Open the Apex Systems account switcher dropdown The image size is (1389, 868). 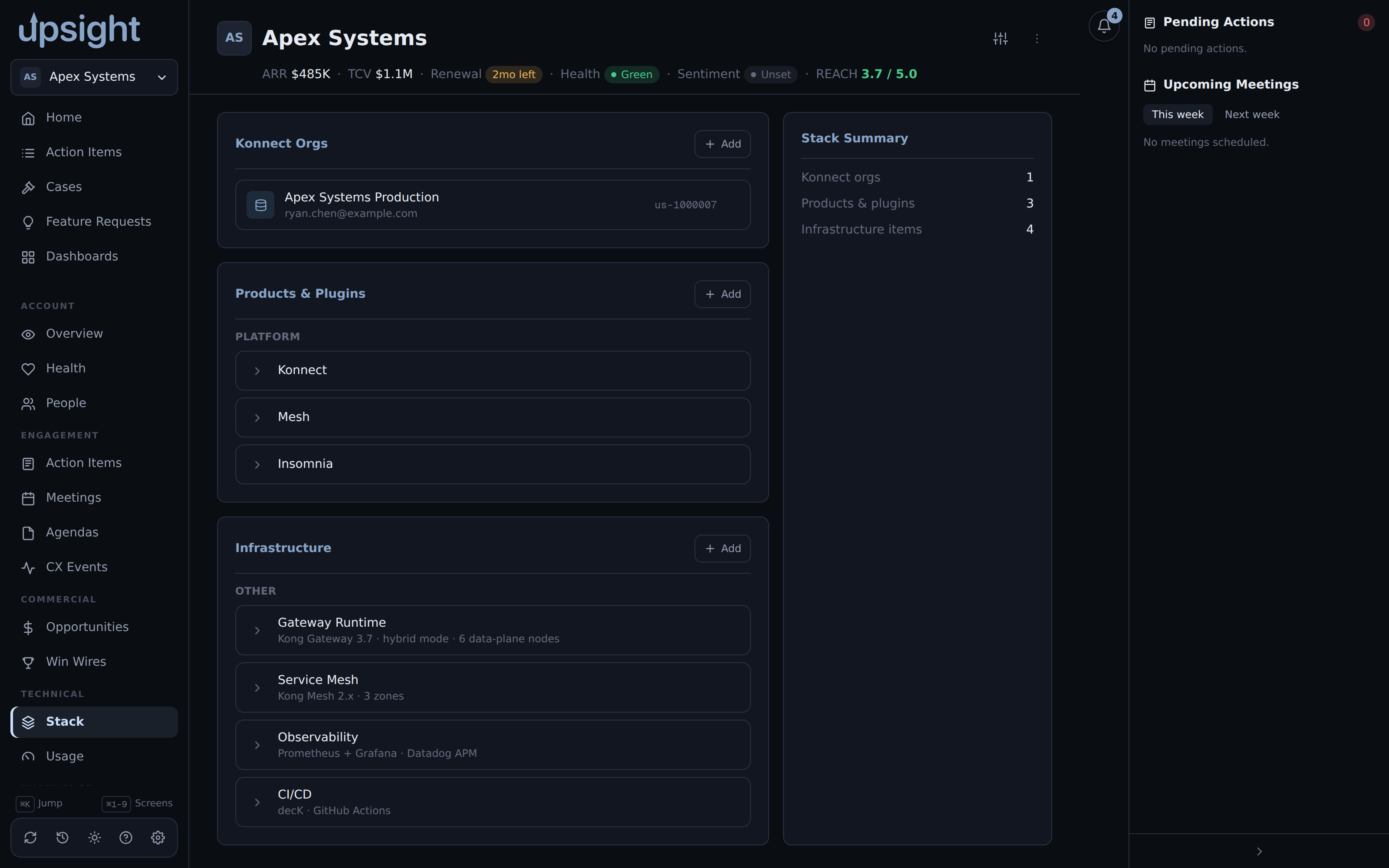[94, 77]
